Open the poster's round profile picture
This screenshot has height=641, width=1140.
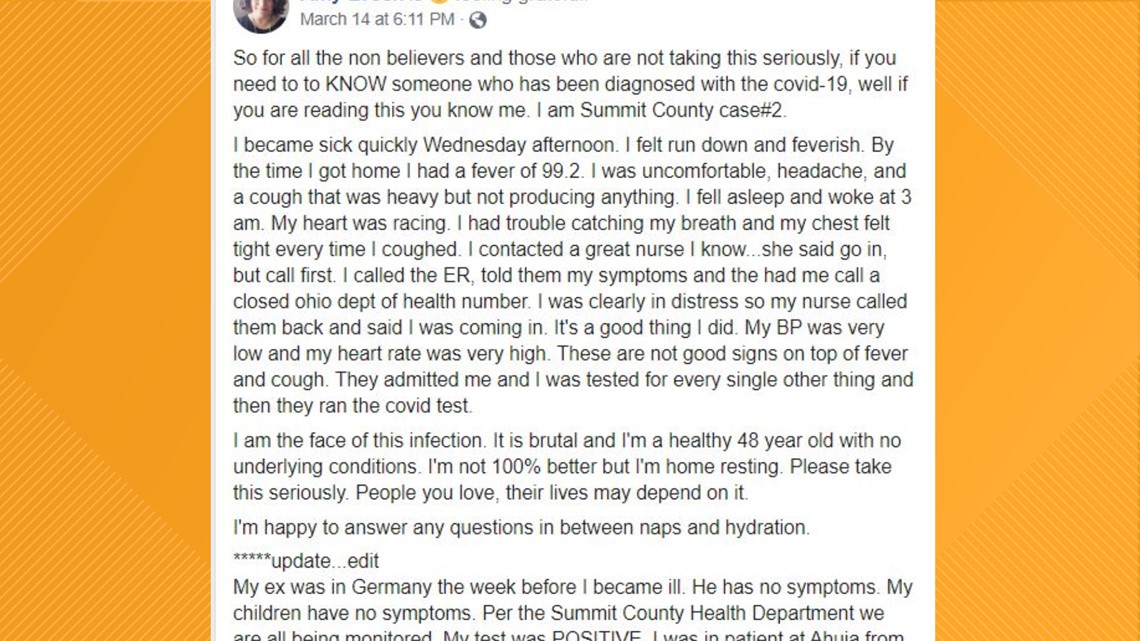coord(260,12)
